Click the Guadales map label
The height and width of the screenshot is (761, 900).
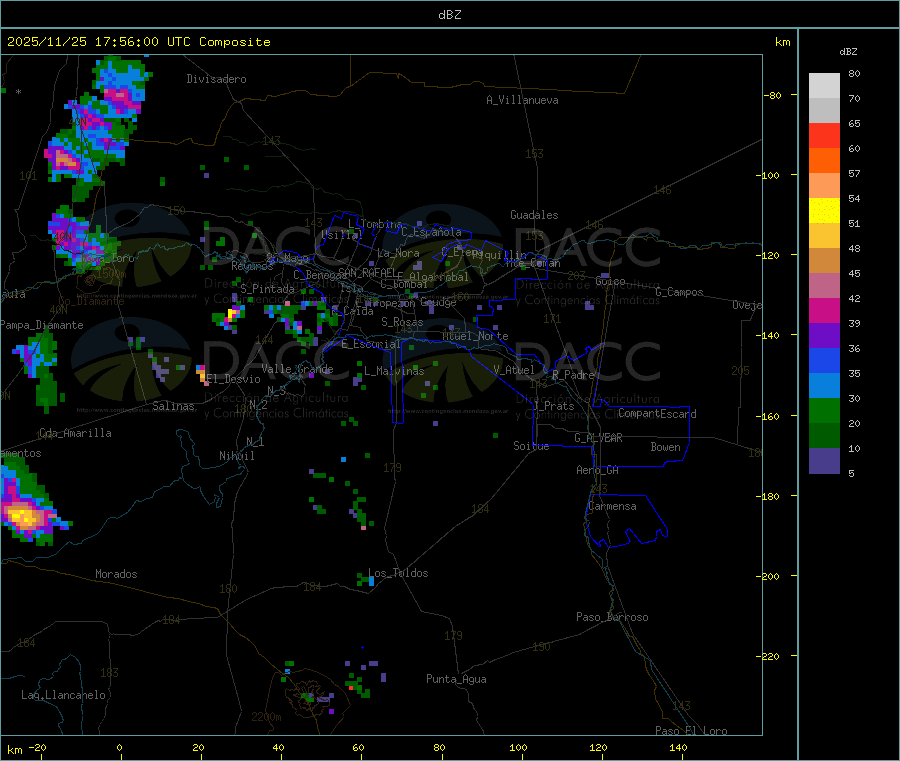[534, 215]
